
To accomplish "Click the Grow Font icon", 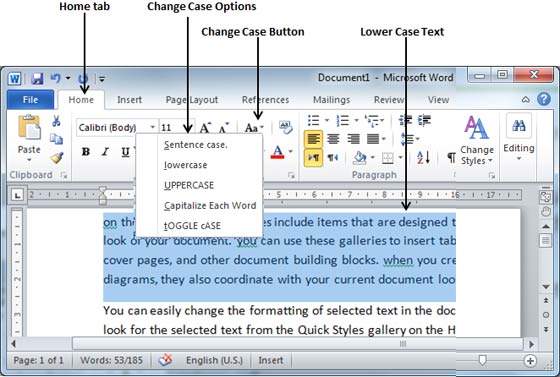I will coord(205,127).
